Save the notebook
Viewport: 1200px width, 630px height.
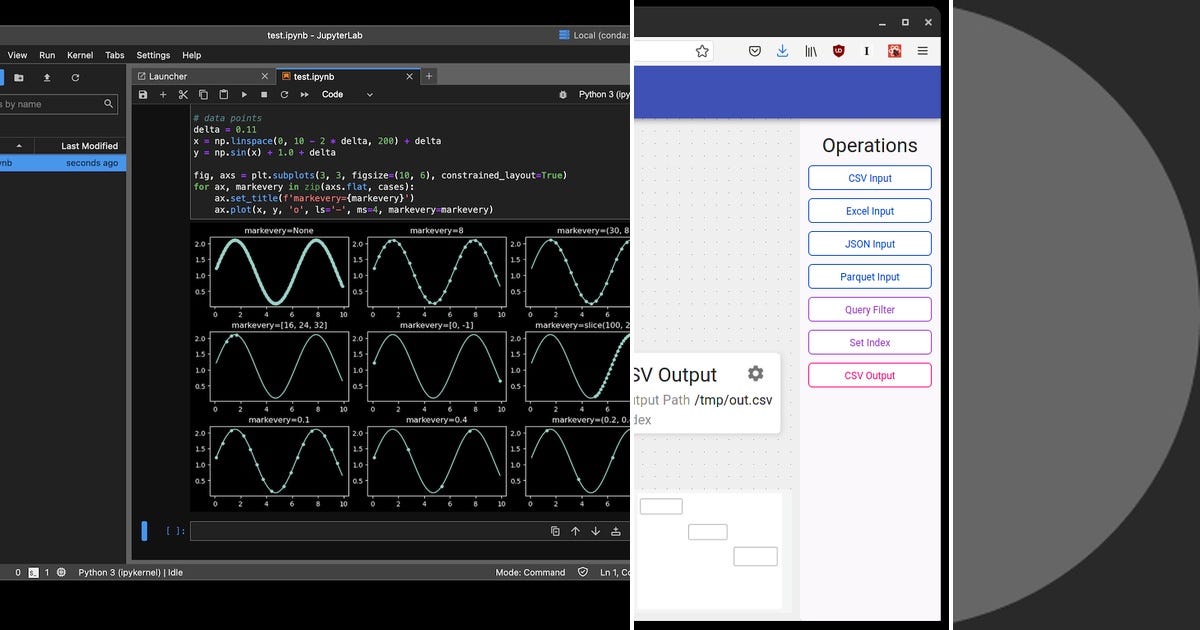[143, 94]
